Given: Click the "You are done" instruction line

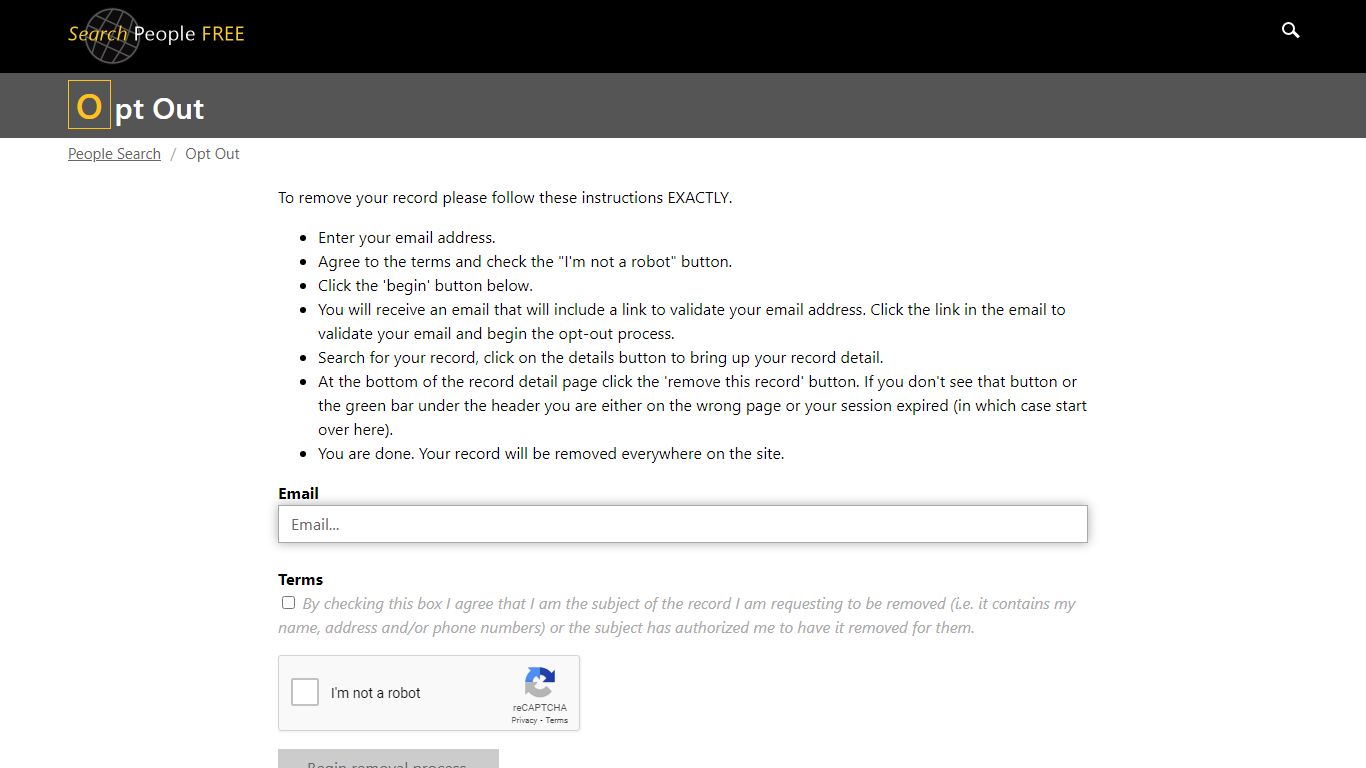Looking at the screenshot, I should (x=551, y=454).
